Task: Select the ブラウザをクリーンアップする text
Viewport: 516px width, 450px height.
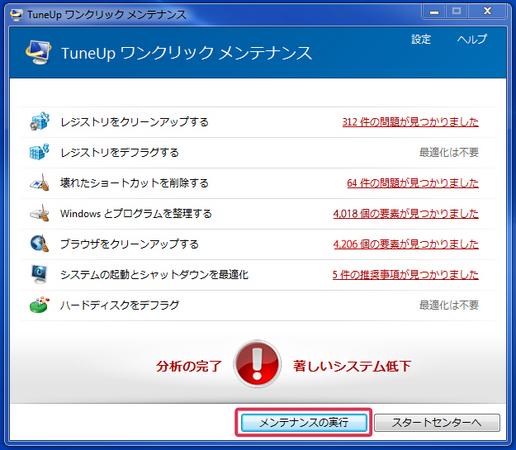Action: point(129,244)
